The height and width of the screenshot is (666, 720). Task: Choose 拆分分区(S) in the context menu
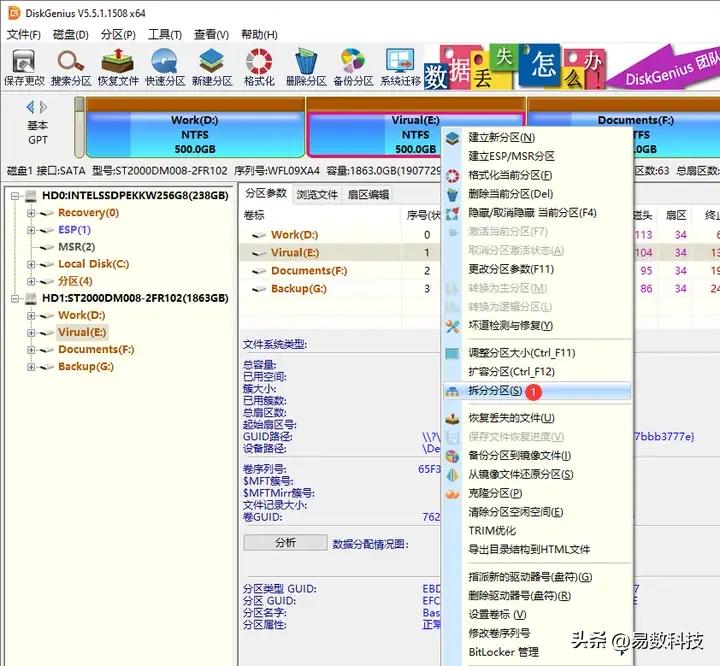(x=537, y=391)
